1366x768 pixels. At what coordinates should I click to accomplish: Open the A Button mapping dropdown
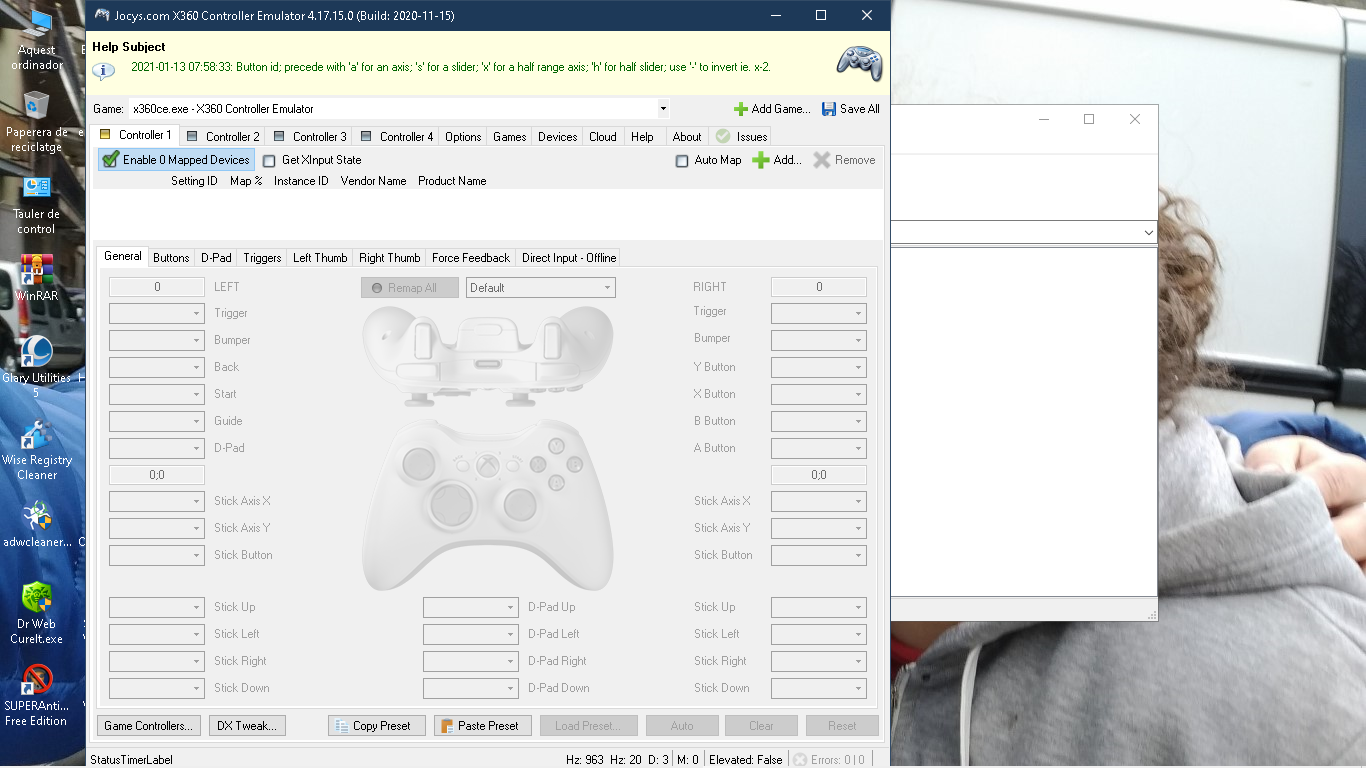pos(819,449)
